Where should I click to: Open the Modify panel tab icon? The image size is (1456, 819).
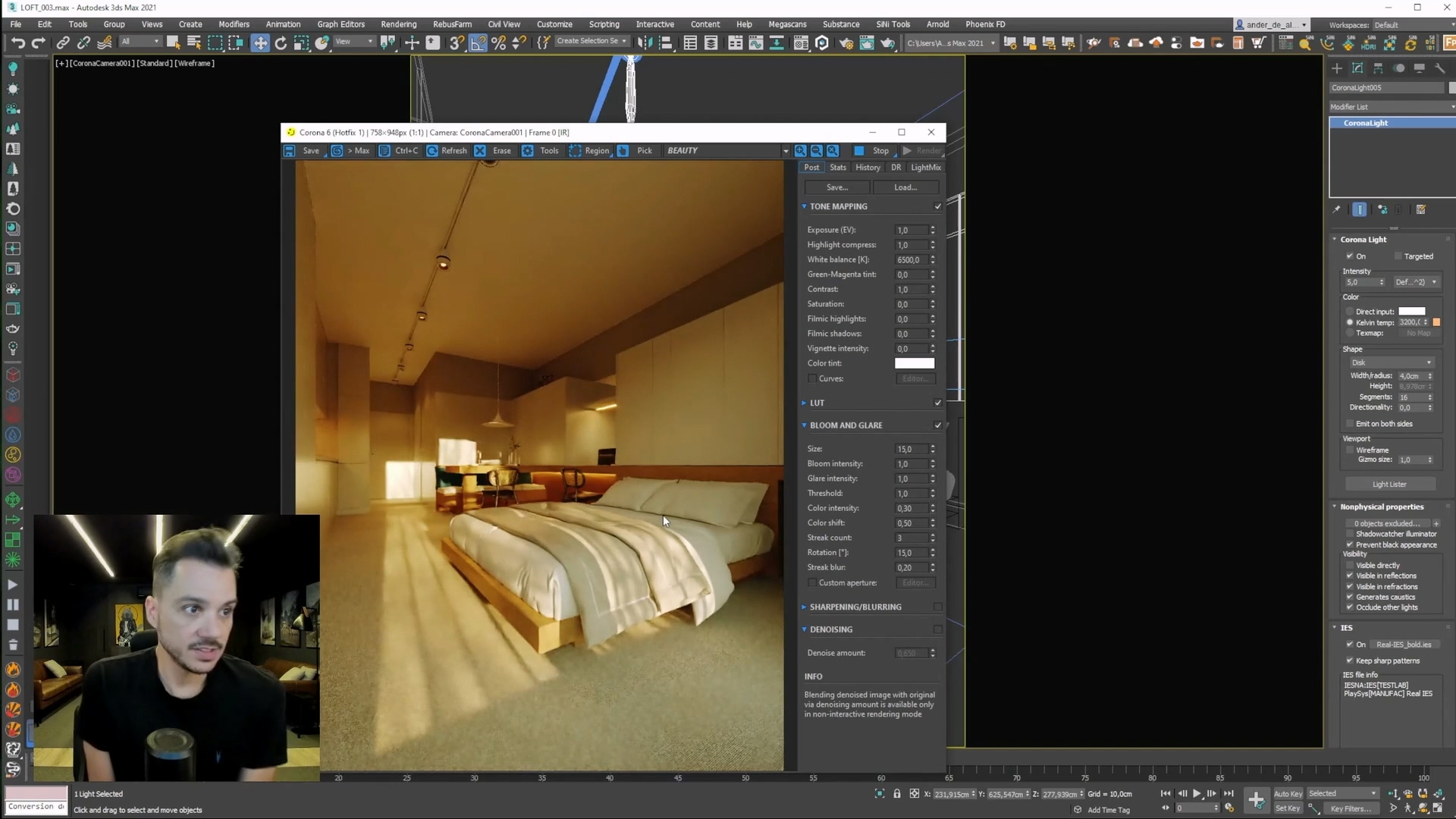(x=1357, y=68)
